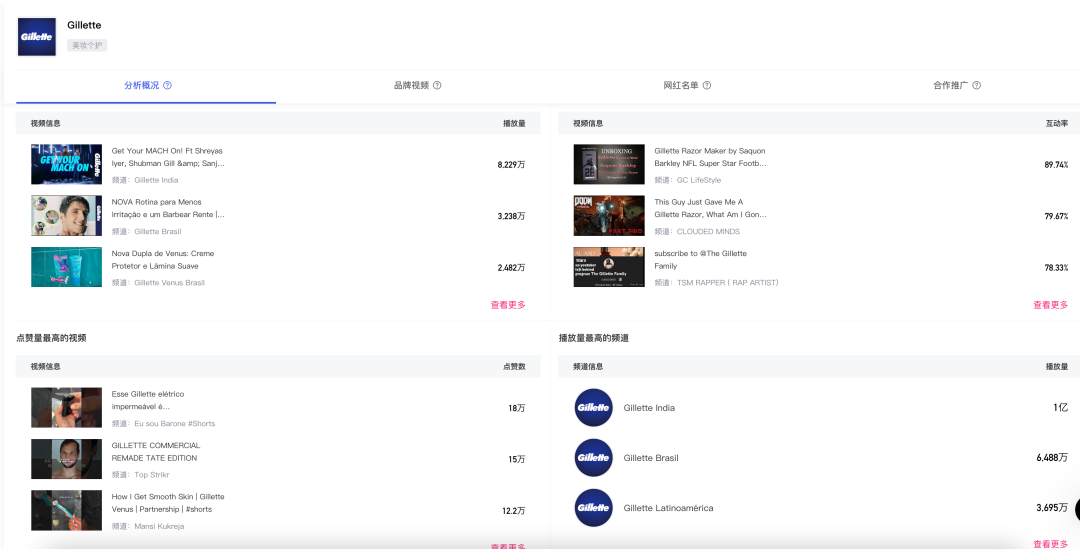Click the 6,488万 channel play count
The width and height of the screenshot is (1080, 549).
click(1052, 457)
